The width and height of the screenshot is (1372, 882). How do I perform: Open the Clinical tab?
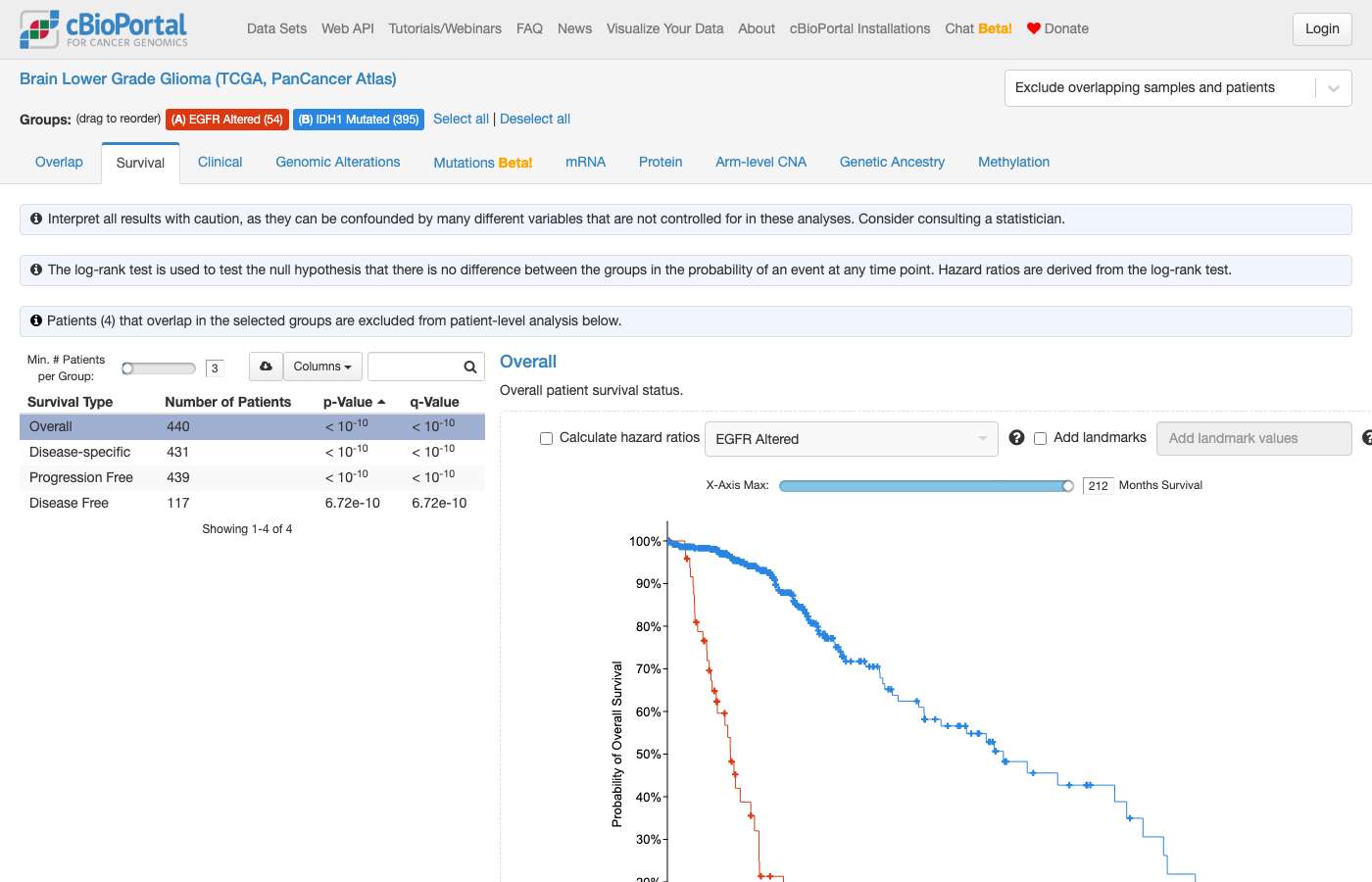tap(220, 163)
